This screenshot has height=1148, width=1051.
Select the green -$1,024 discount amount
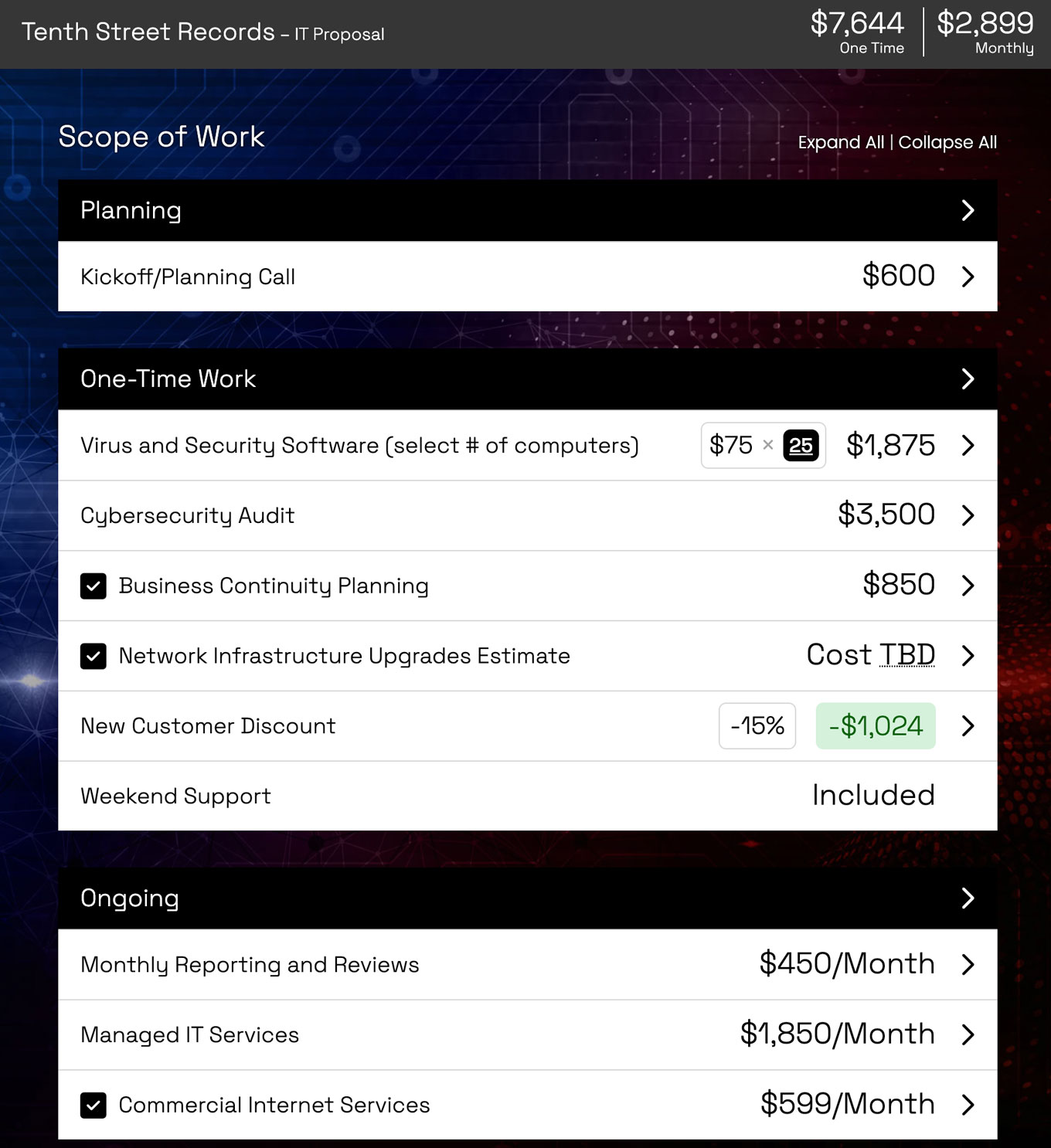coord(875,725)
